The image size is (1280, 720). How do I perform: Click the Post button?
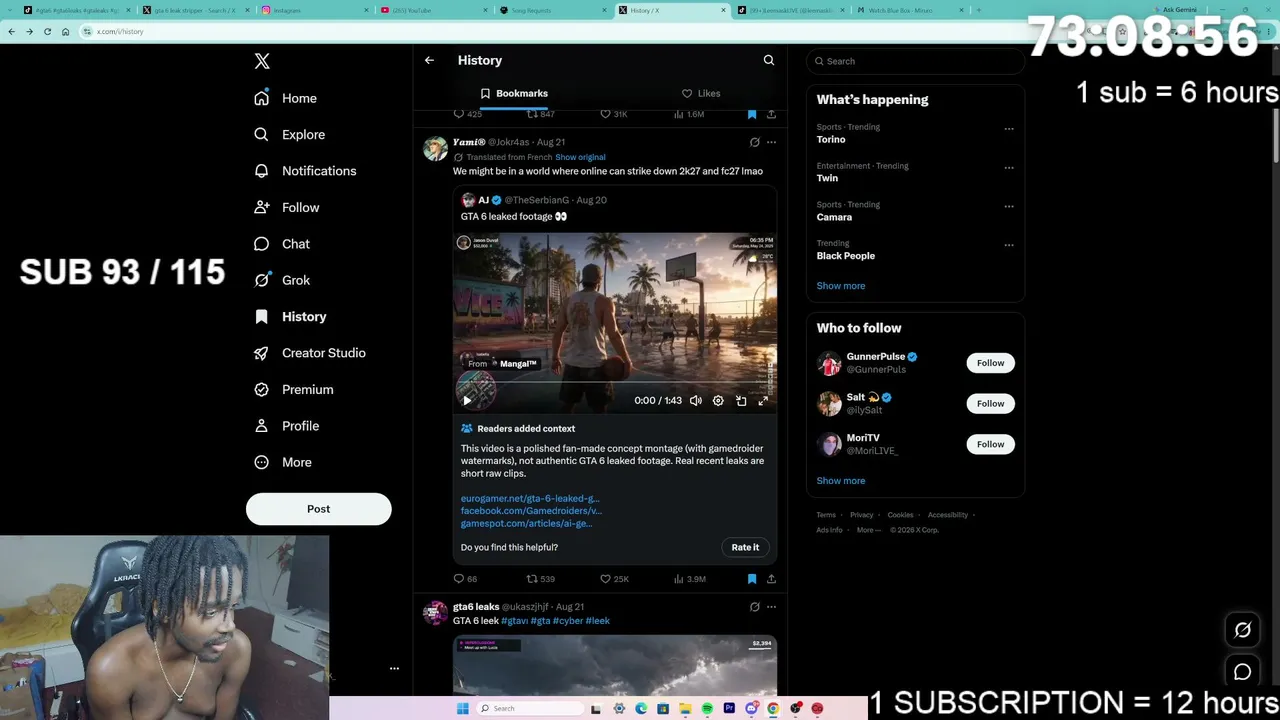[x=318, y=509]
